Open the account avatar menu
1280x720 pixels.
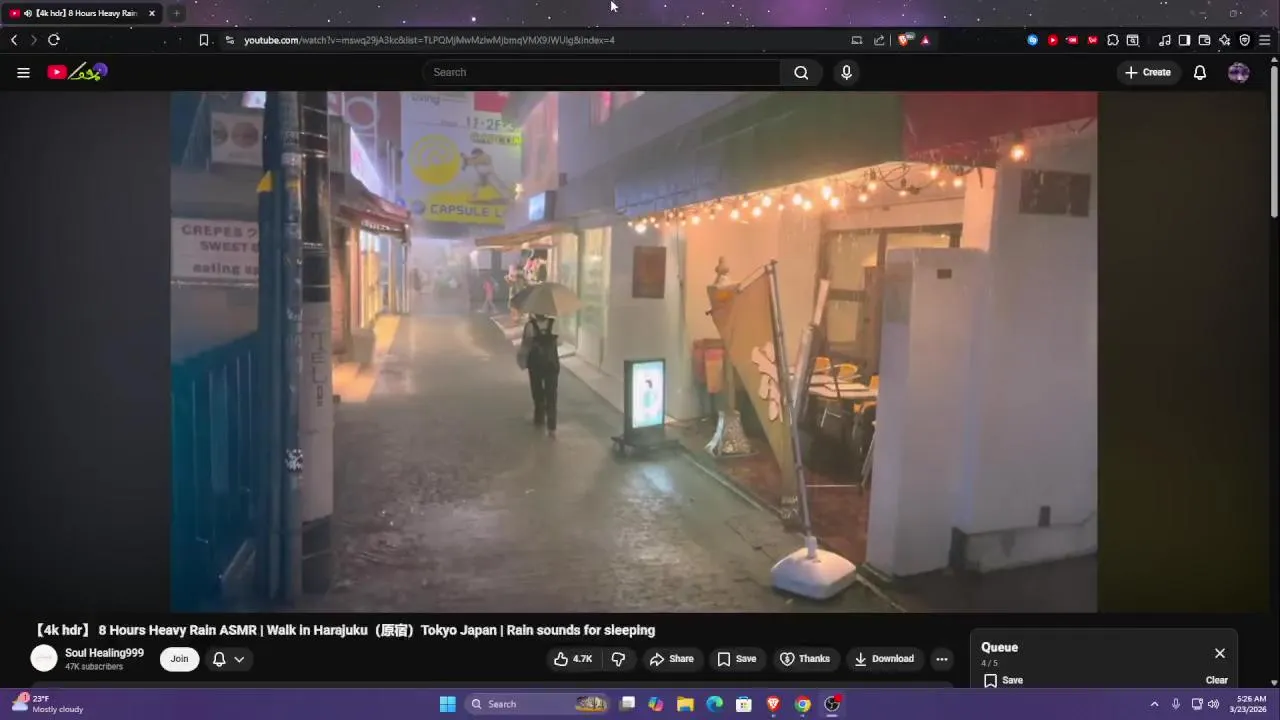pos(1238,72)
